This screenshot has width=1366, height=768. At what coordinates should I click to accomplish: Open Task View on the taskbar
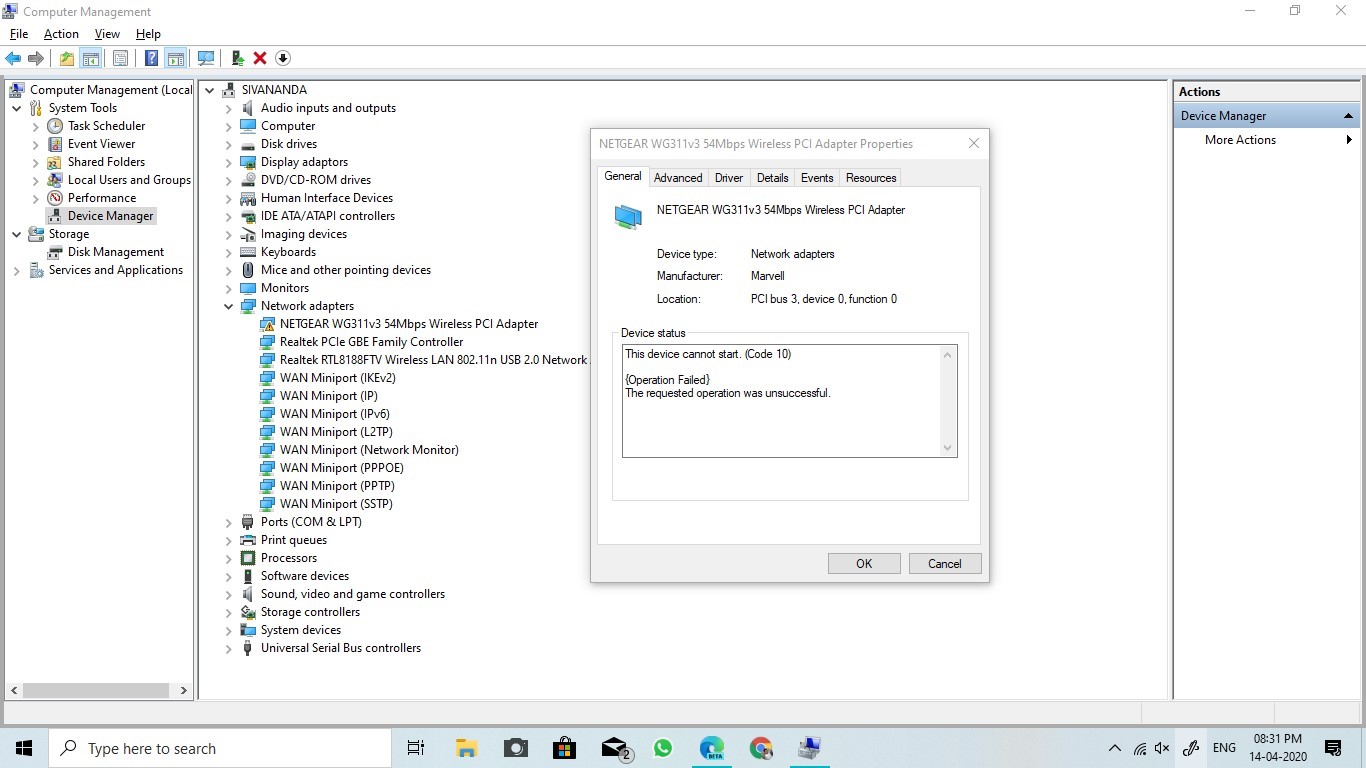(x=416, y=748)
